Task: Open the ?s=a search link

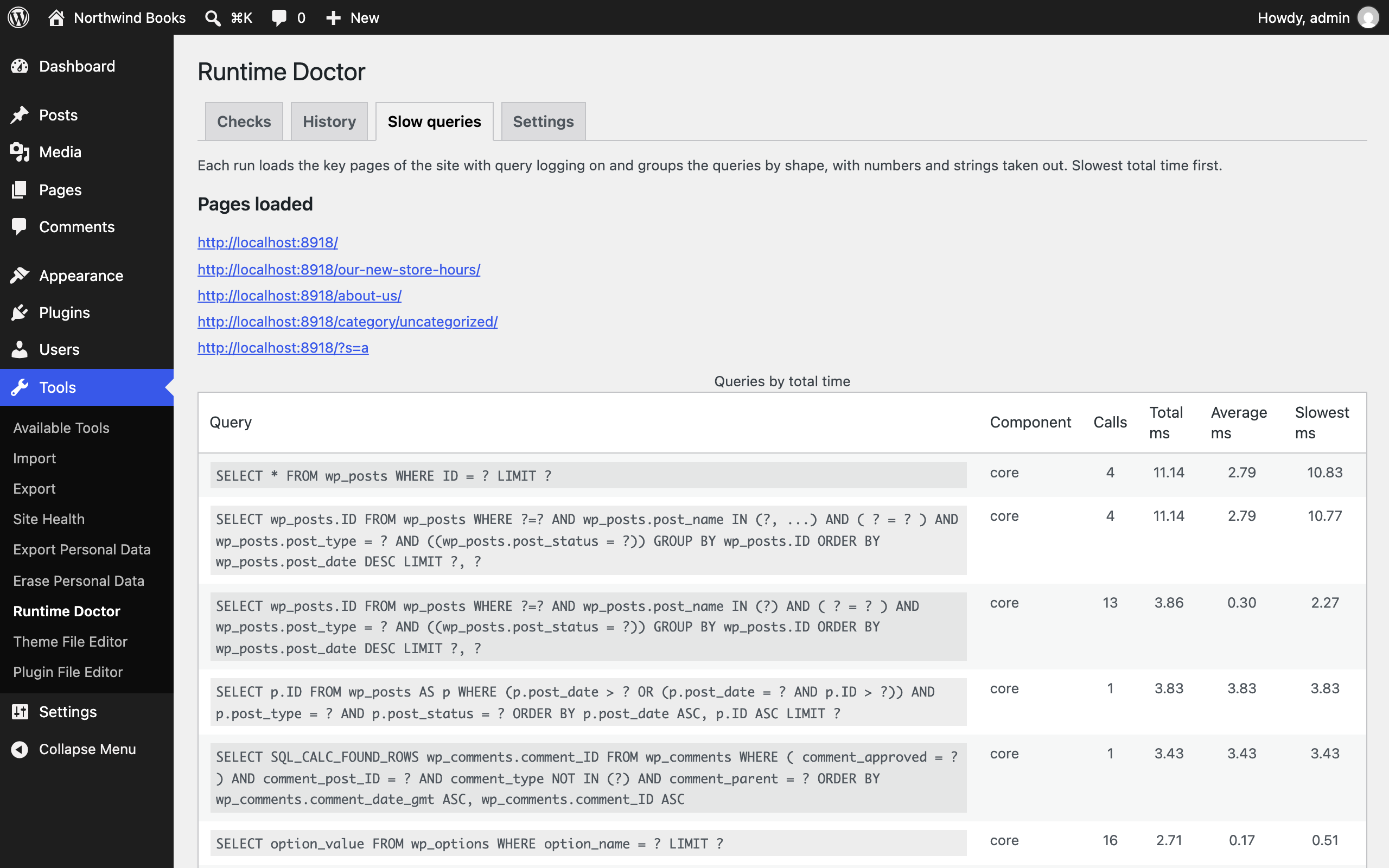Action: pyautogui.click(x=283, y=348)
